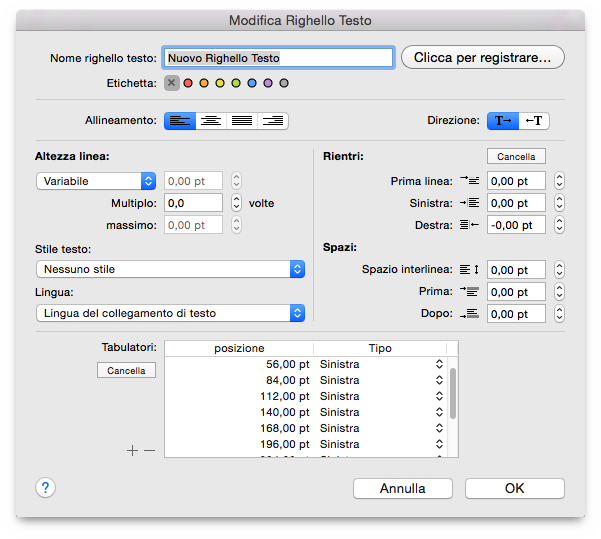Open help with the question mark
The width and height of the screenshot is (601, 539).
(x=46, y=488)
